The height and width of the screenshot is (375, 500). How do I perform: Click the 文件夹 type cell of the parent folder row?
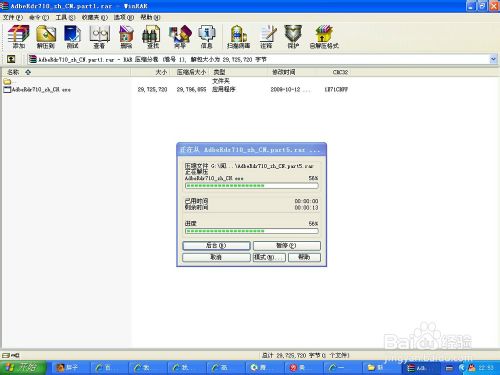click(221, 81)
